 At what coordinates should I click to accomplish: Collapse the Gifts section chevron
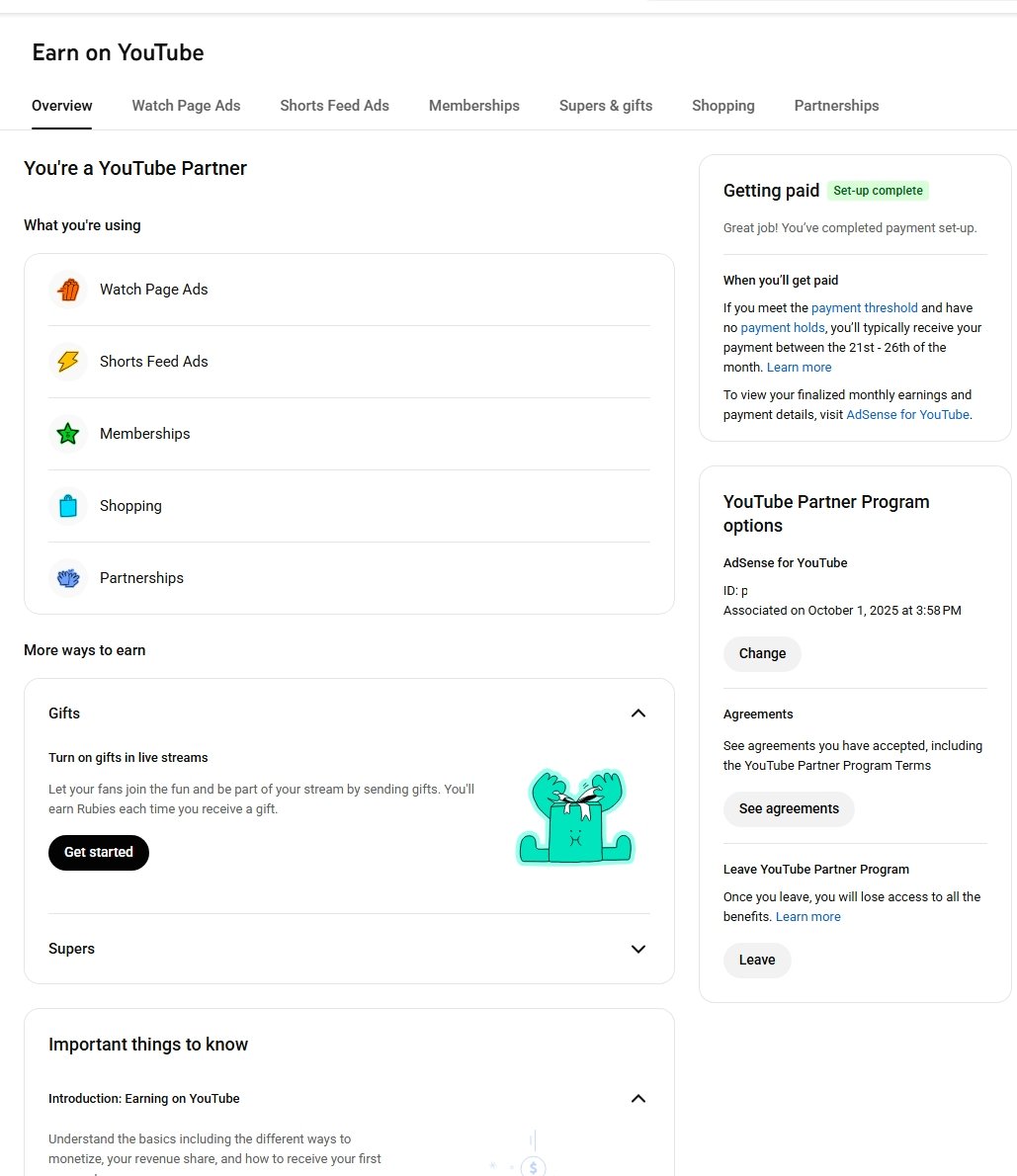(638, 714)
